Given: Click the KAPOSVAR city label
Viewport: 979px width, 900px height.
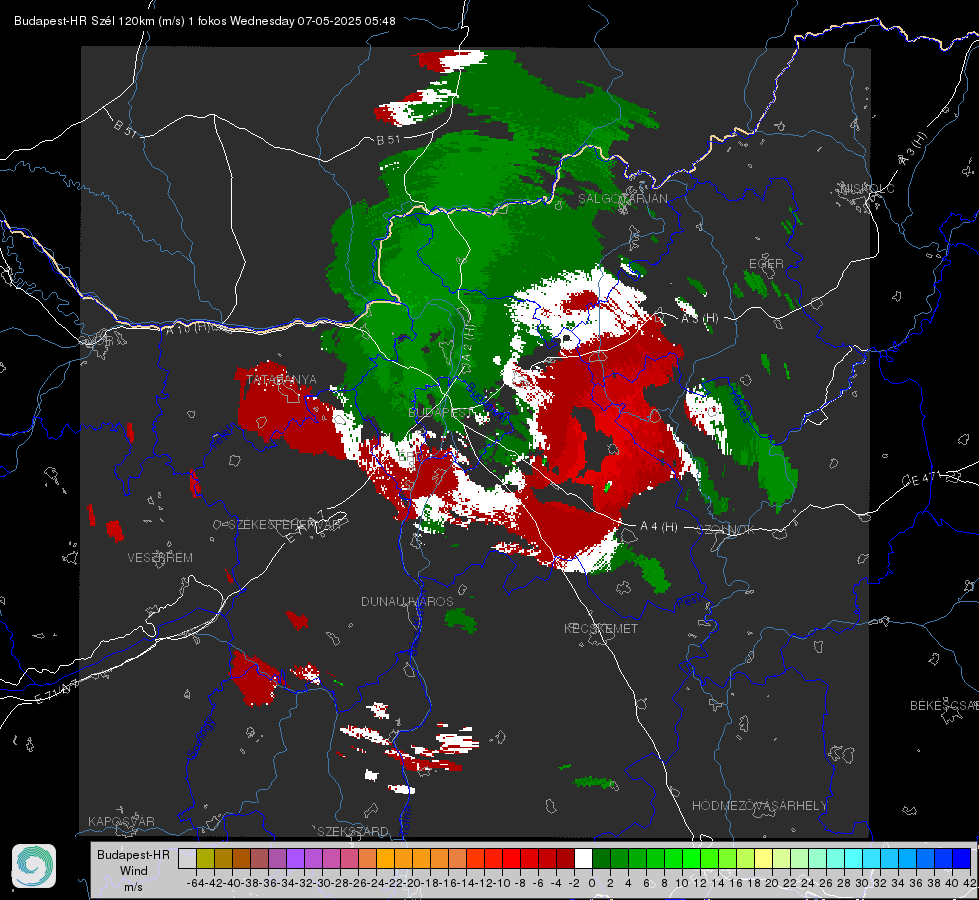Looking at the screenshot, I should (121, 821).
